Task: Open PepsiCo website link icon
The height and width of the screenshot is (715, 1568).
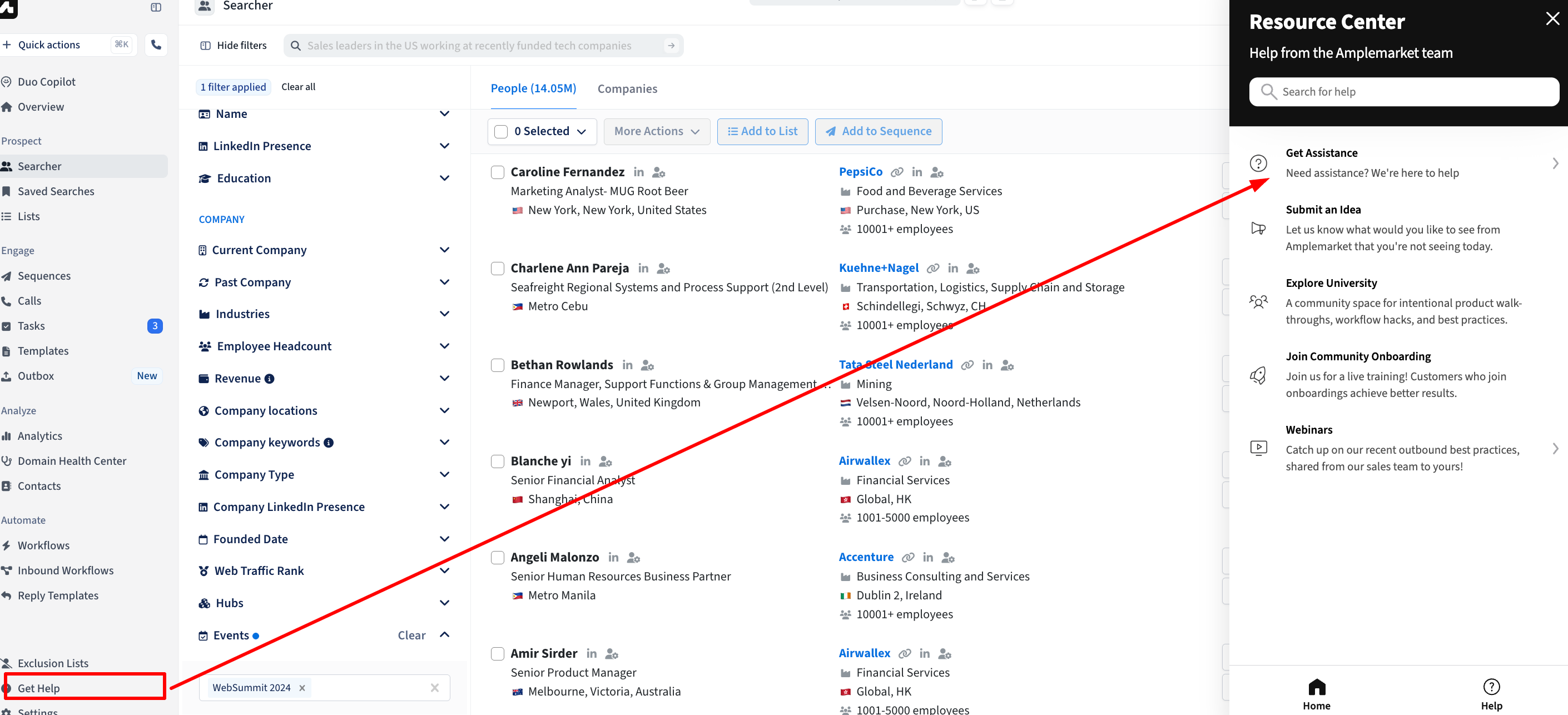Action: tap(897, 172)
